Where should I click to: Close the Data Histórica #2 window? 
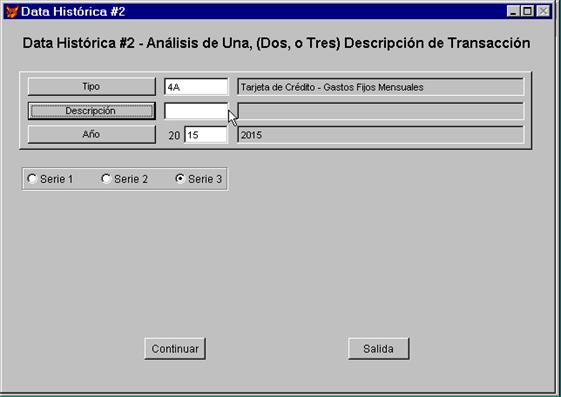pyautogui.click(x=543, y=11)
